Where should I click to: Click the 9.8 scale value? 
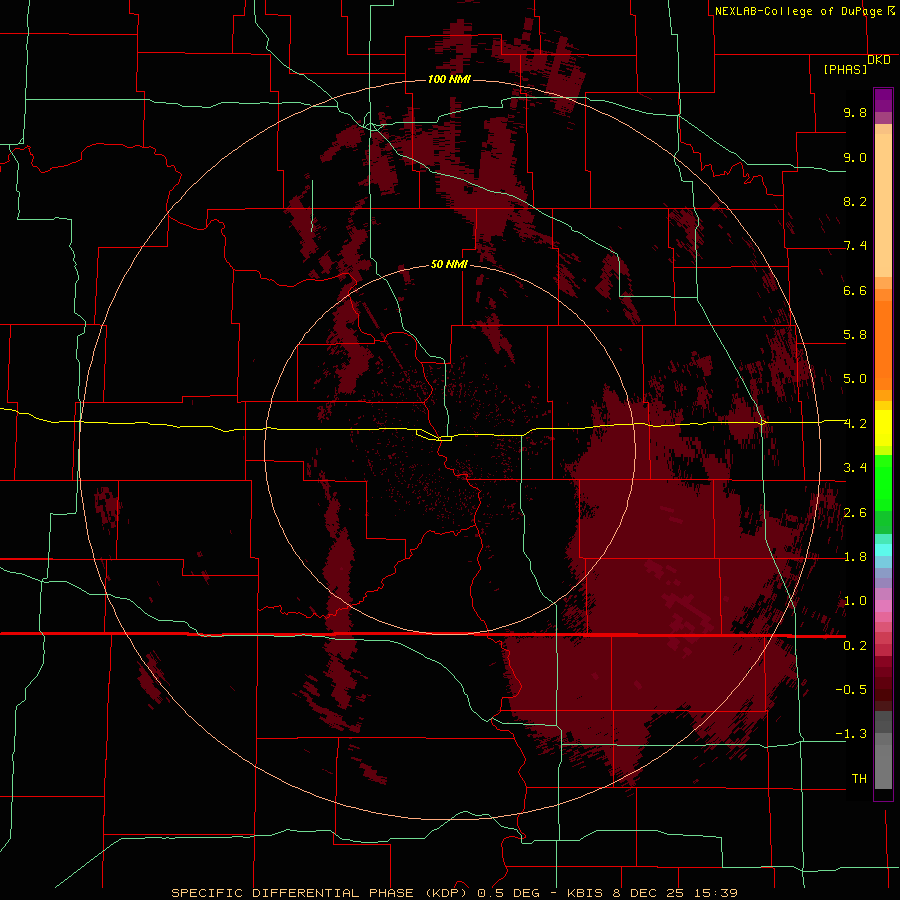855,112
